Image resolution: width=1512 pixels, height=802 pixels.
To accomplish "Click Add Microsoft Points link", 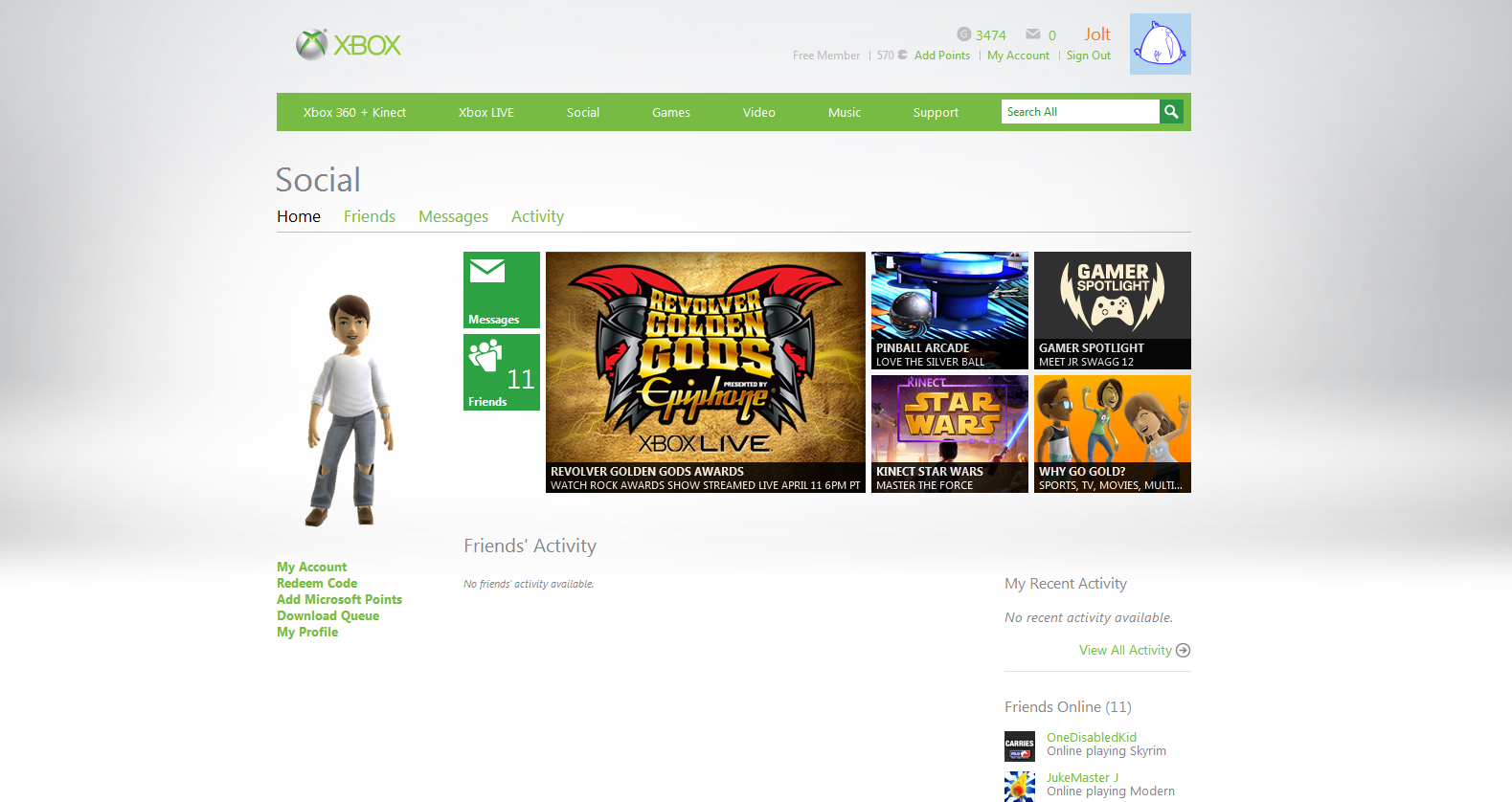I will tap(340, 599).
